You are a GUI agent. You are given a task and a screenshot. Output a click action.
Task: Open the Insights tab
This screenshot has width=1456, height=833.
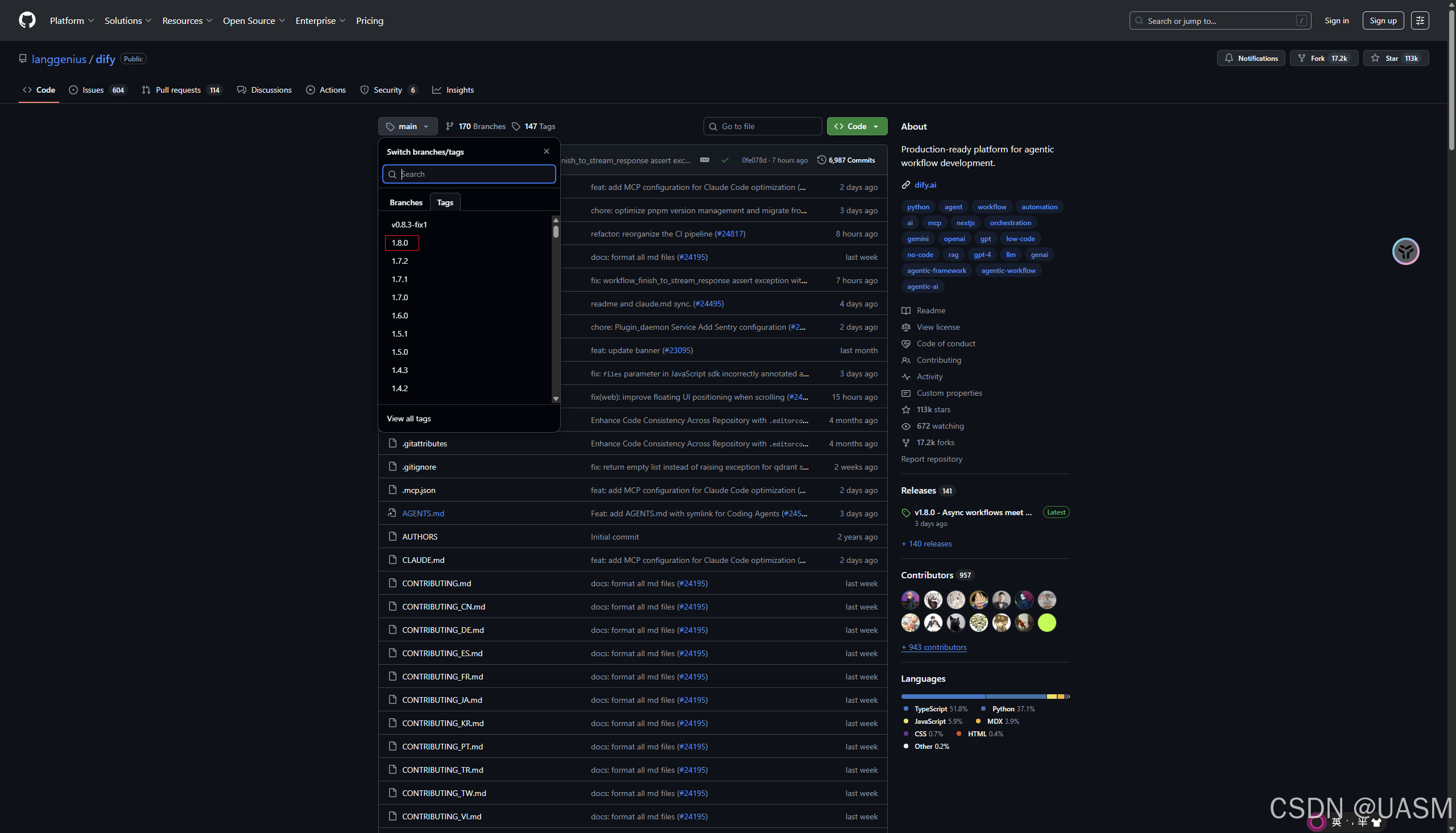click(453, 90)
